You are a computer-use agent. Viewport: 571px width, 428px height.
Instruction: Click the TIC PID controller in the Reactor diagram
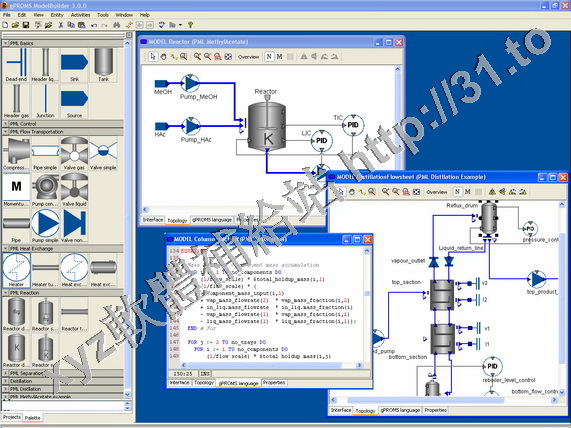(353, 125)
